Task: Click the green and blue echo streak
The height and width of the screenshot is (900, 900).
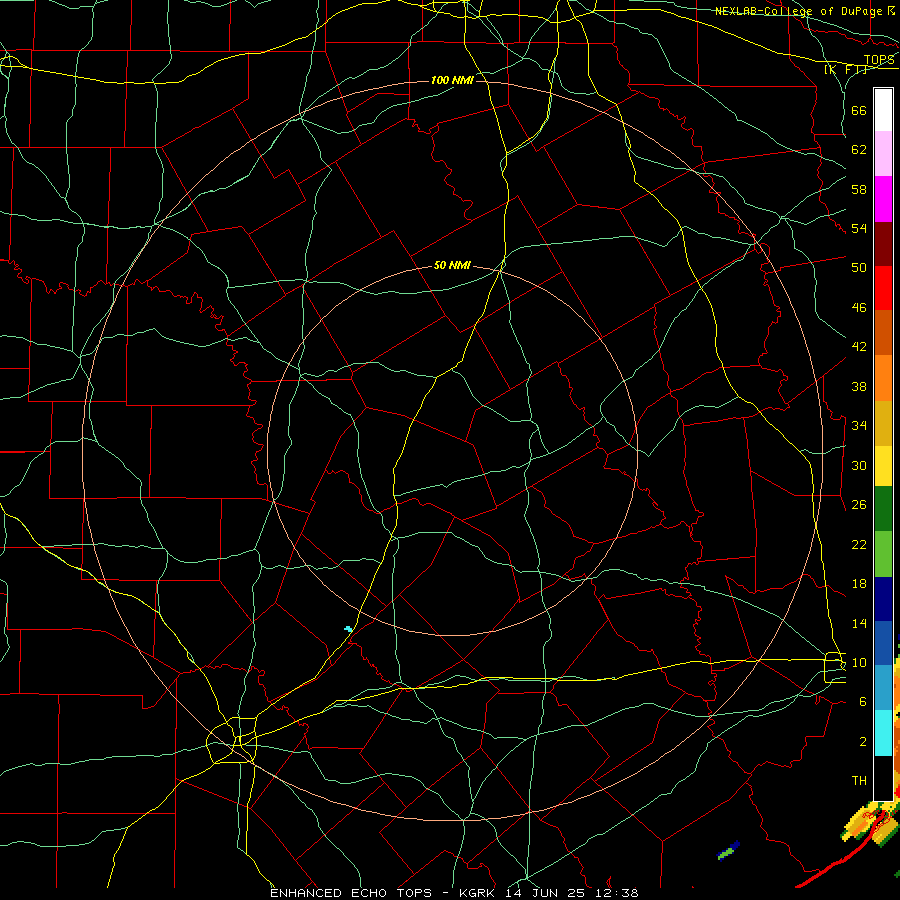Action: pyautogui.click(x=729, y=850)
